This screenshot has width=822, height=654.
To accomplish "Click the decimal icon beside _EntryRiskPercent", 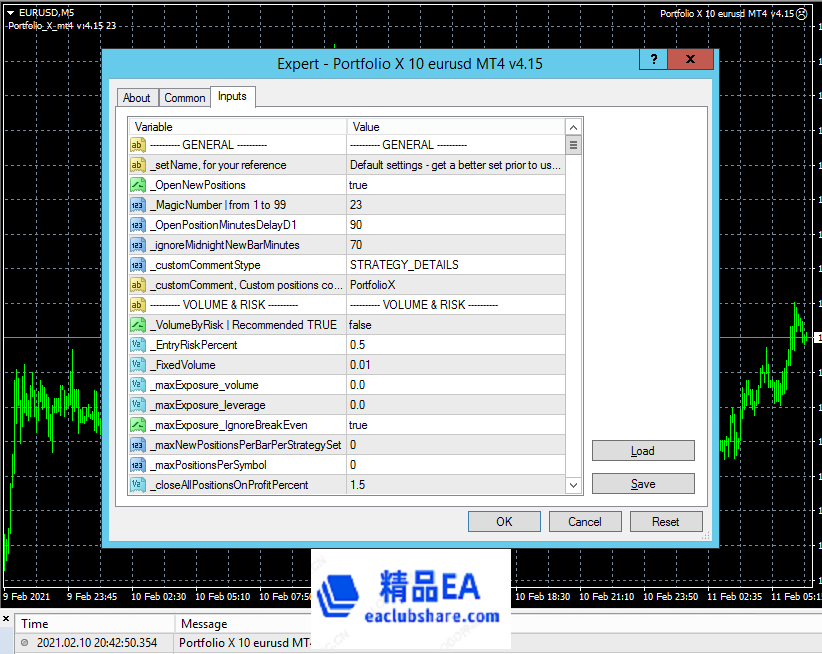I will [138, 345].
